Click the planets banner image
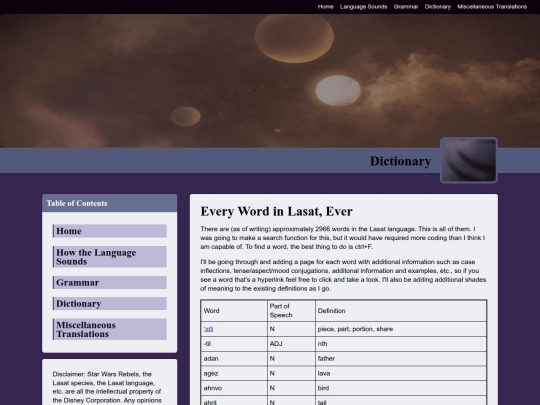 click(x=270, y=81)
